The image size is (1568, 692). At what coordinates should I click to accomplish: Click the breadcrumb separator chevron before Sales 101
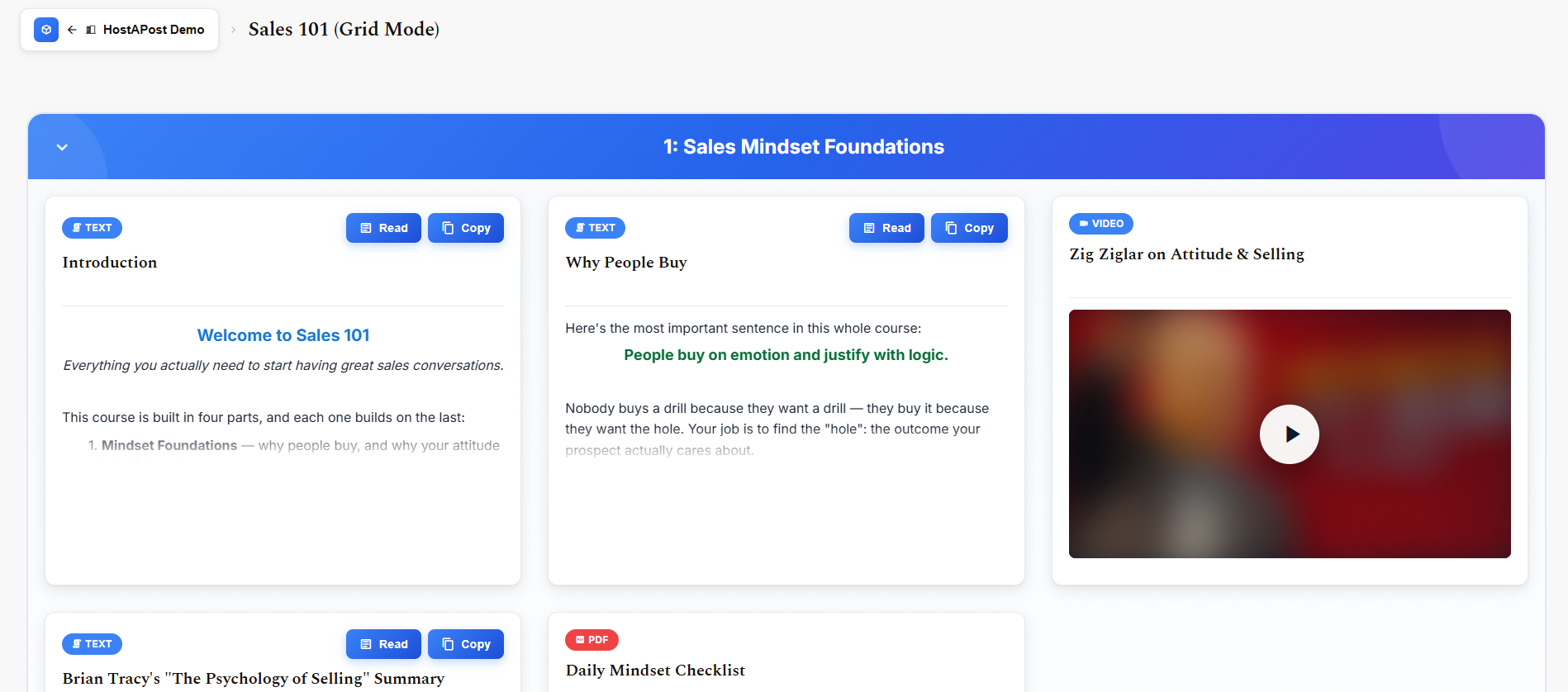tap(233, 30)
